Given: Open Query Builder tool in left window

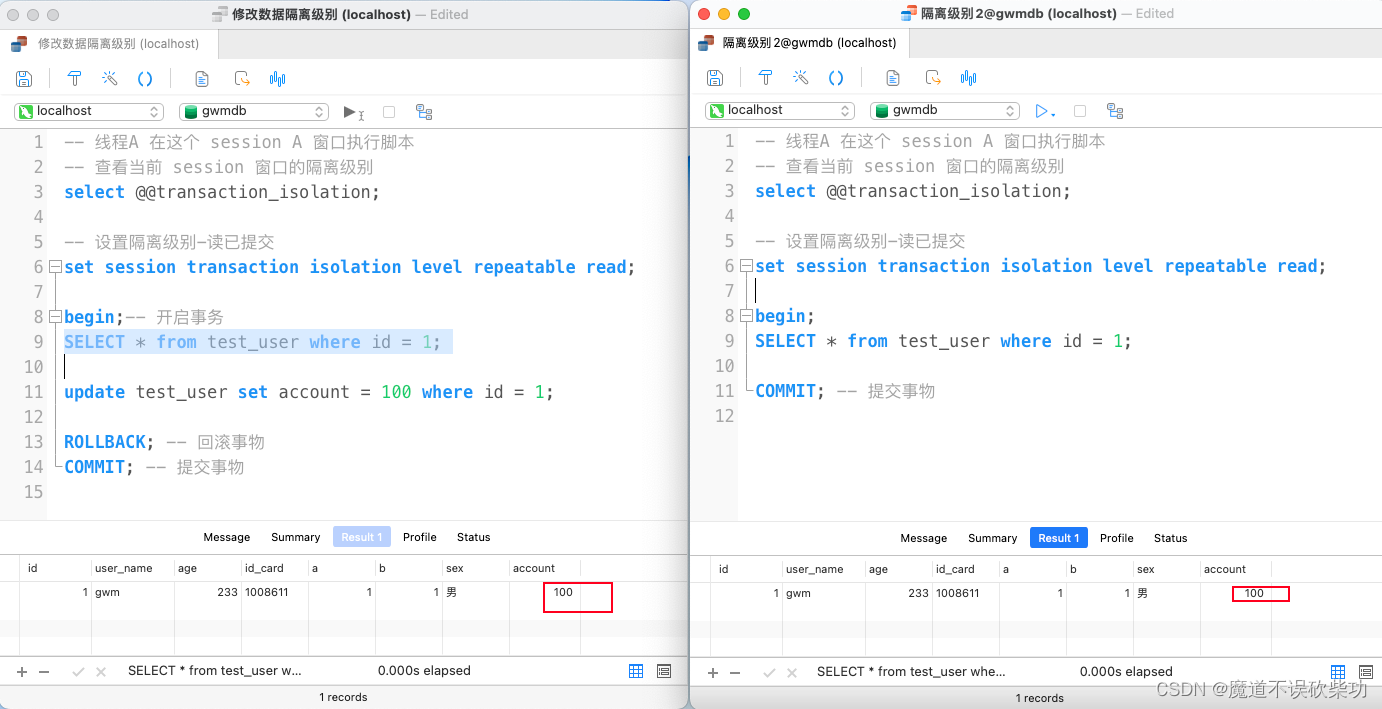Looking at the screenshot, I should pos(74,79).
